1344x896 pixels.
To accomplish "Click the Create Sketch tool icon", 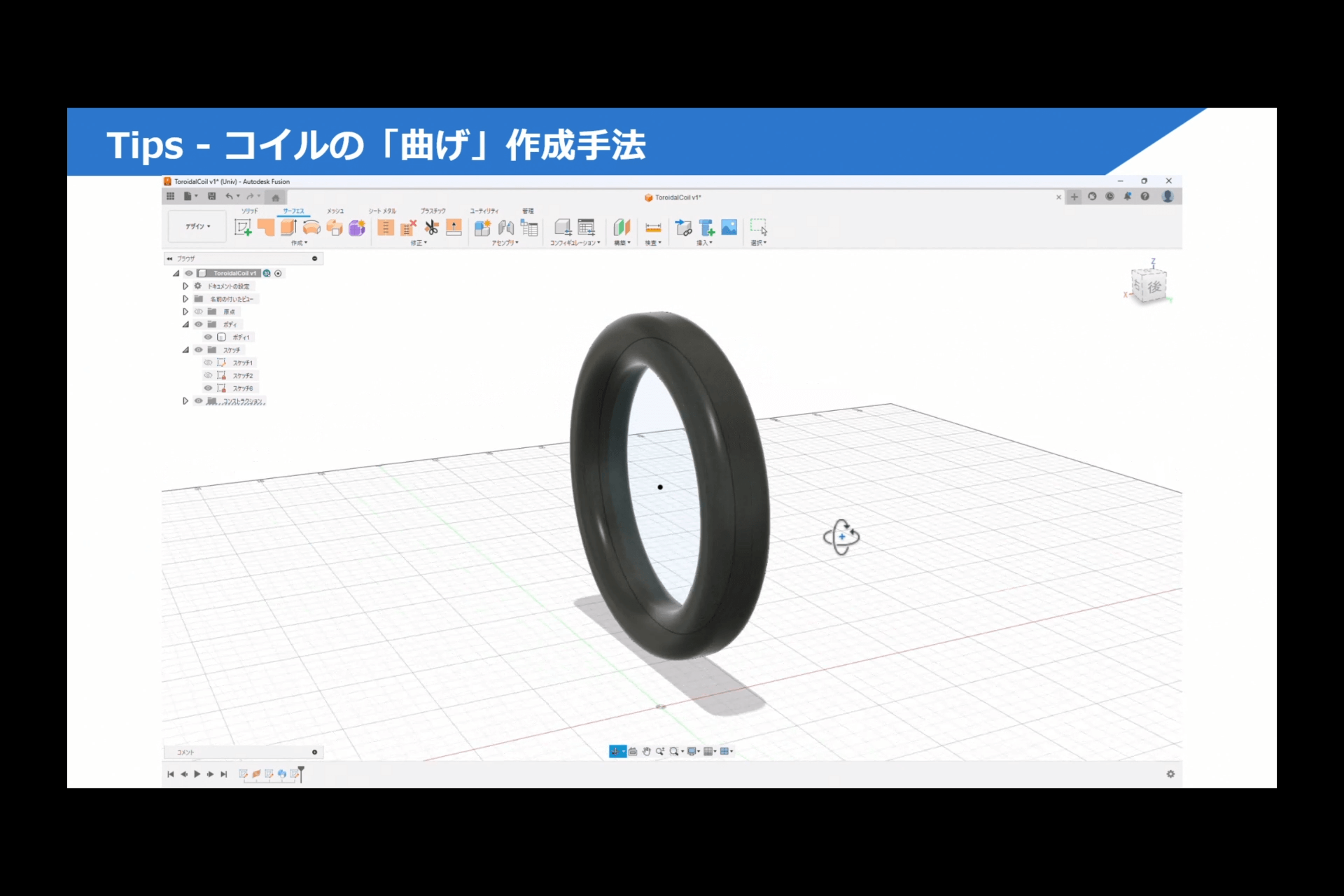I will coord(243,227).
